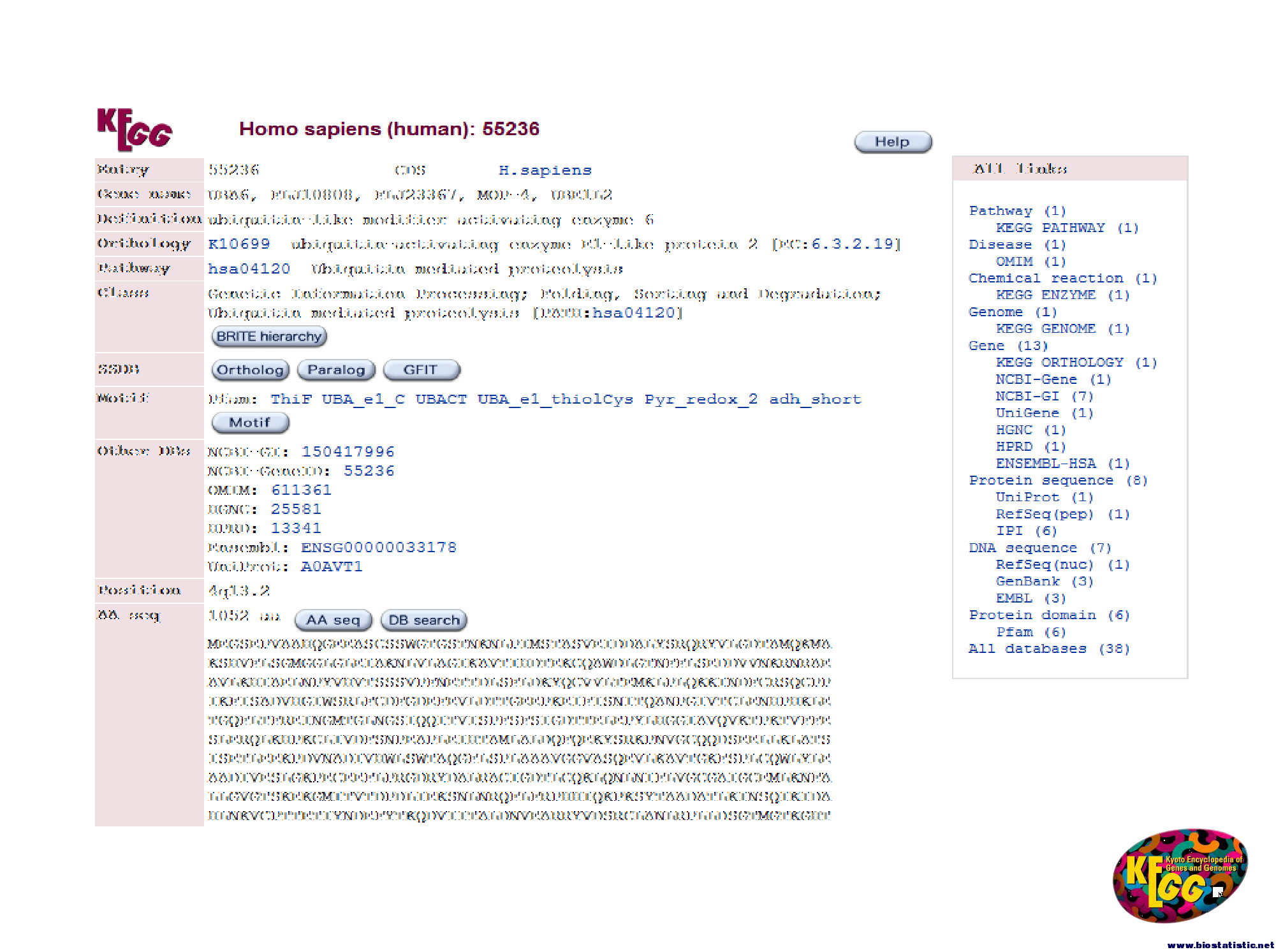
Task: Open orthology entry K10699
Action: coord(239,244)
